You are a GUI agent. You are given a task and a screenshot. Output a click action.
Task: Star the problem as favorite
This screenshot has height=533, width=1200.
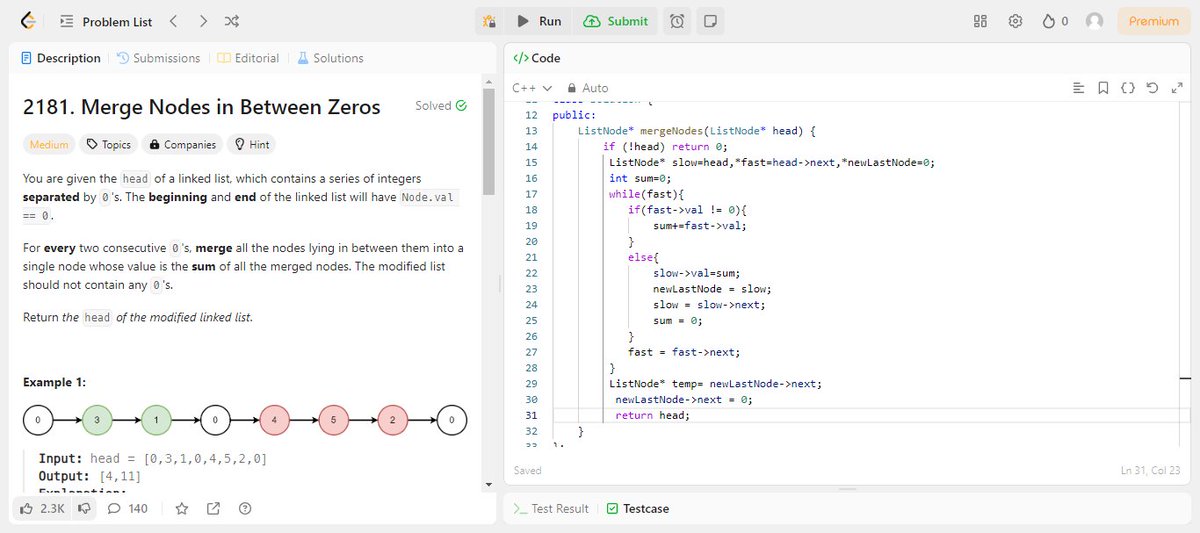point(182,509)
